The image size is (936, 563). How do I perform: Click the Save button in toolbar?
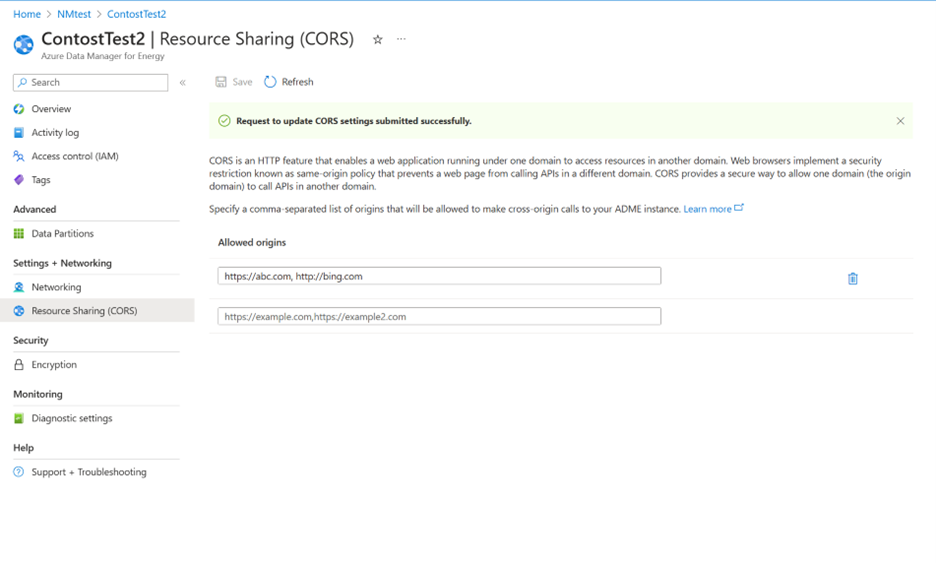point(234,82)
